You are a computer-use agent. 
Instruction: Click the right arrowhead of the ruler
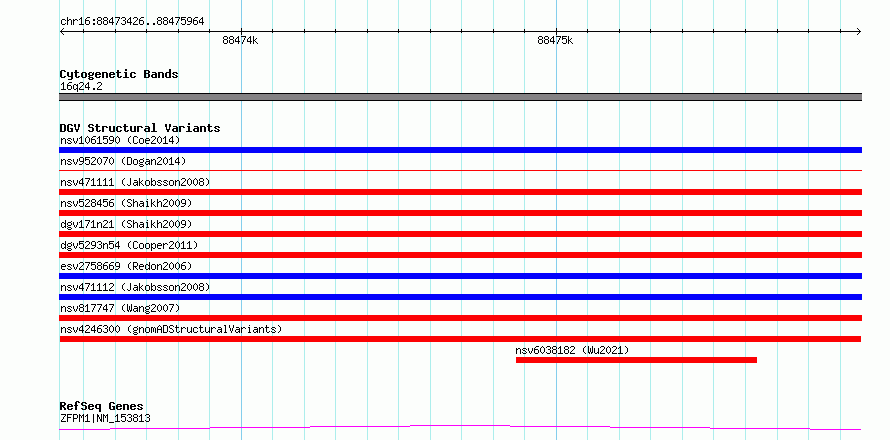pyautogui.click(x=859, y=31)
